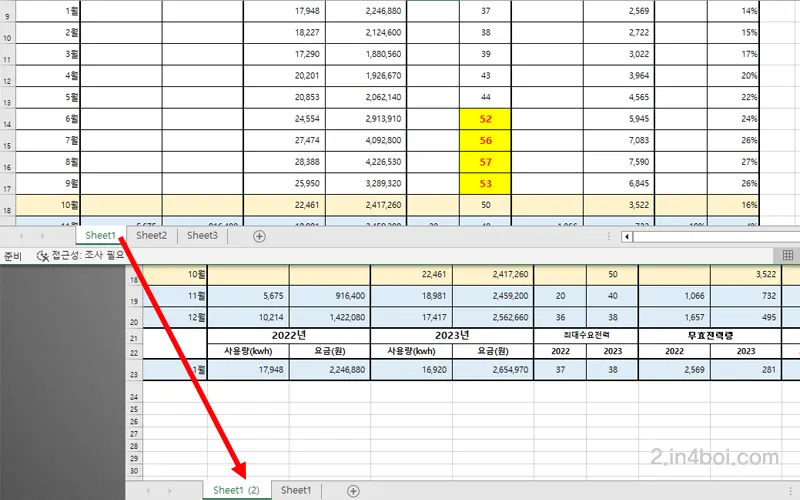Select row header 20 in lower window
Image resolution: width=800 pixels, height=500 pixels.
click(134, 318)
